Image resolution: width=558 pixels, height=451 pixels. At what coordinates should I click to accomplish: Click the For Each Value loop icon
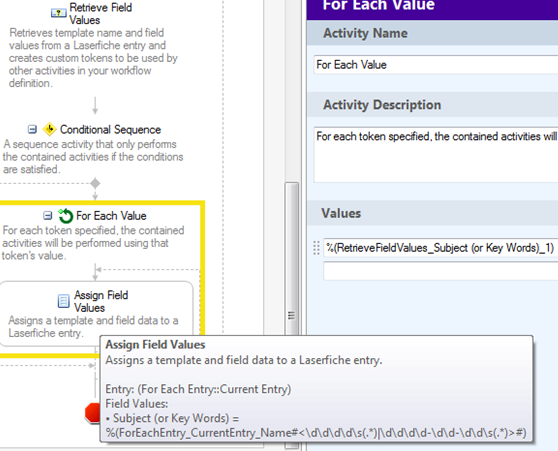[x=65, y=216]
